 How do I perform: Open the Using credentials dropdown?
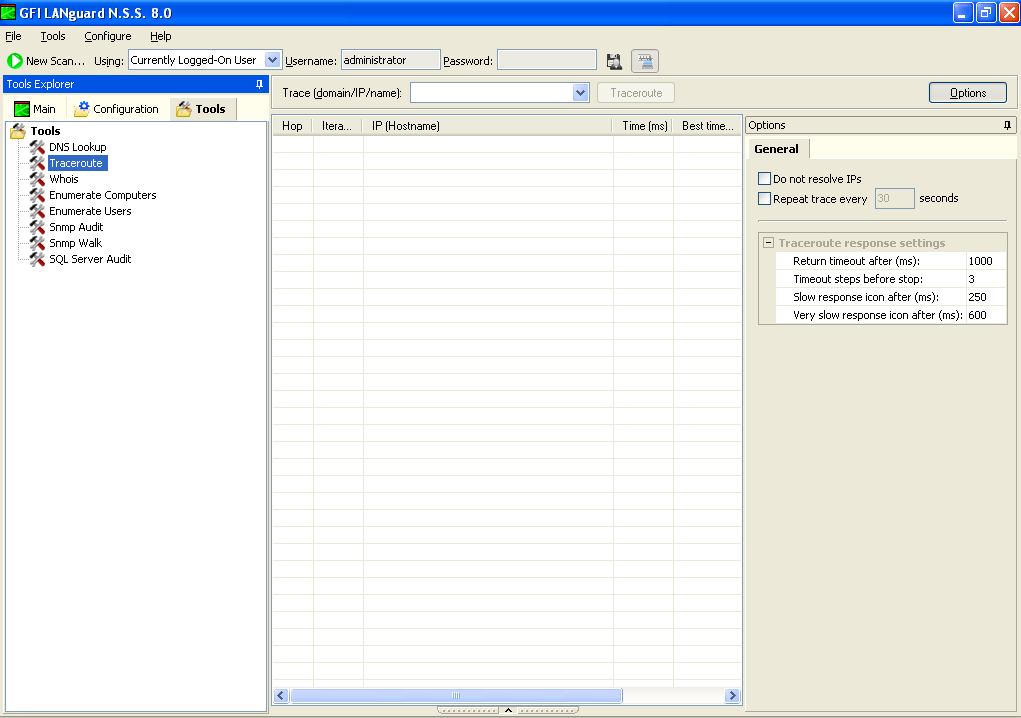(x=273, y=60)
